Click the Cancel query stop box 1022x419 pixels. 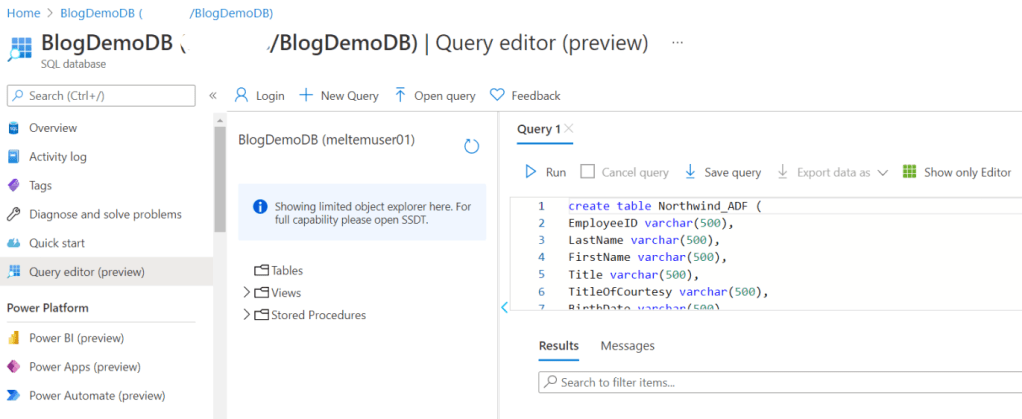[x=587, y=172]
